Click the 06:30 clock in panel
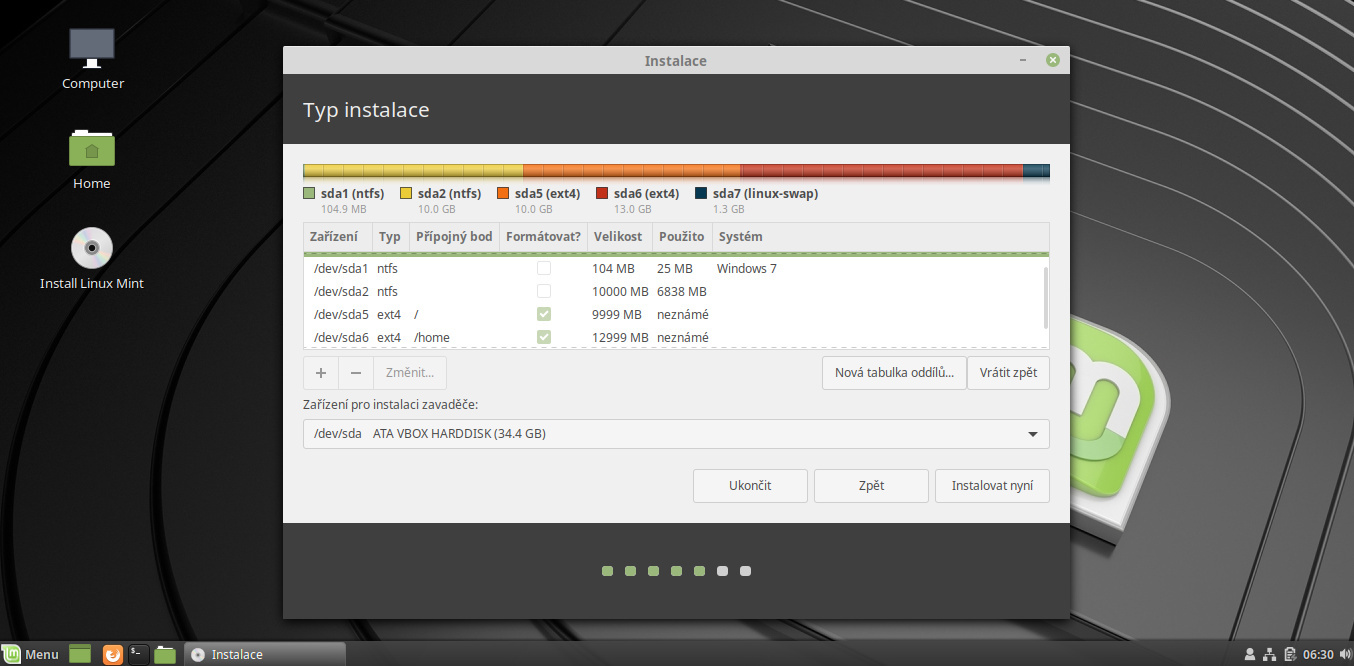The image size is (1354, 666). point(1320,654)
